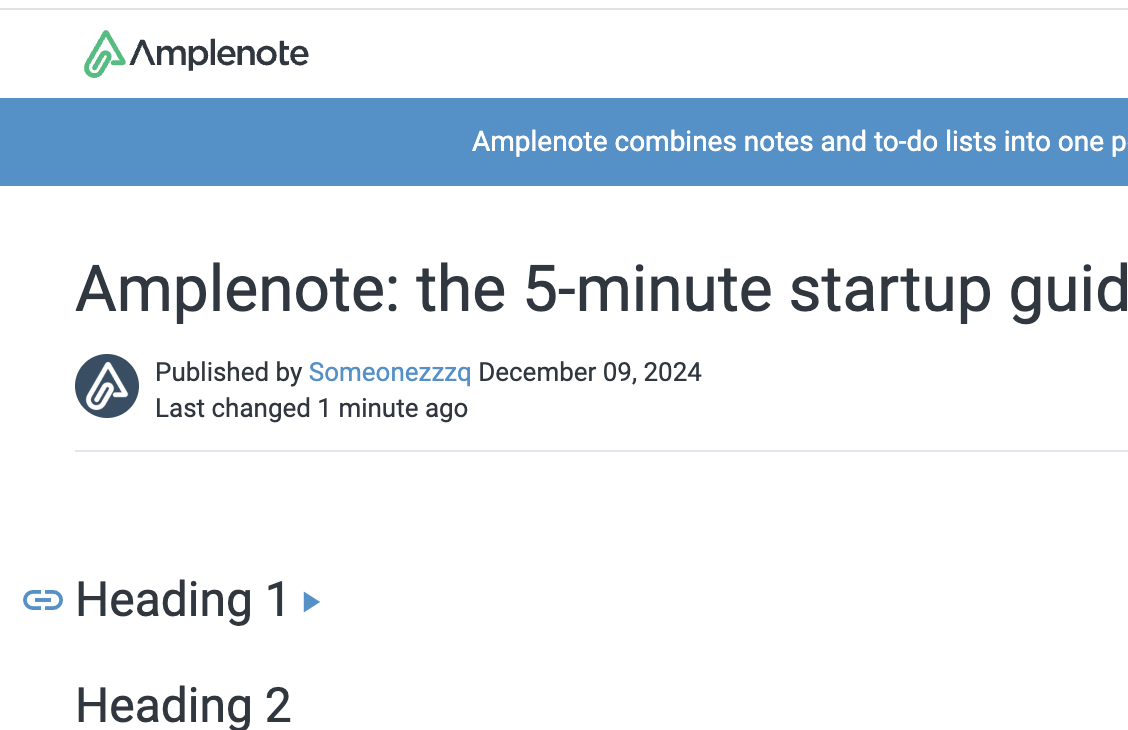Click the author avatar icon
1128x730 pixels.
pyautogui.click(x=107, y=386)
